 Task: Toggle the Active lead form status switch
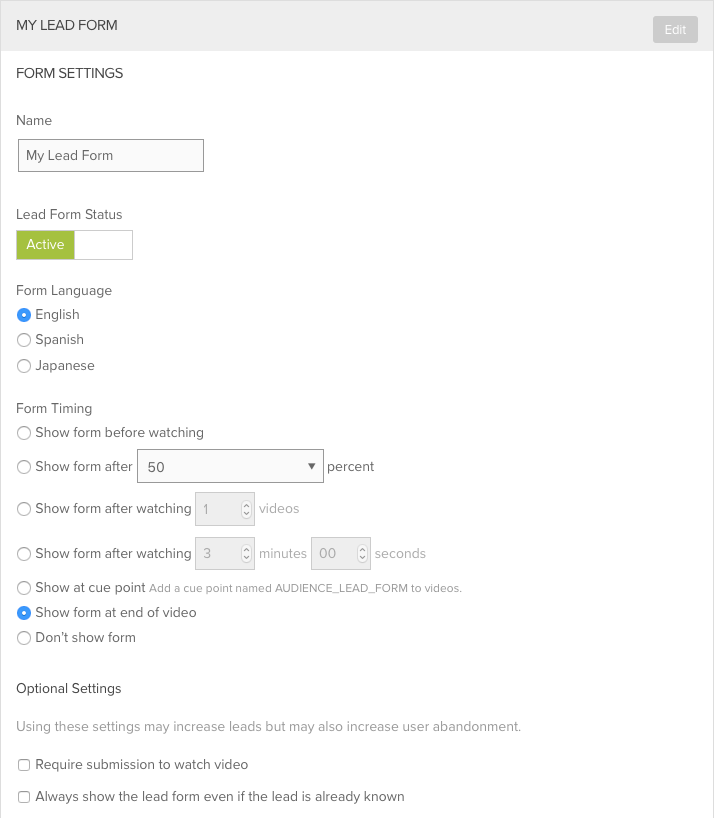tap(46, 245)
